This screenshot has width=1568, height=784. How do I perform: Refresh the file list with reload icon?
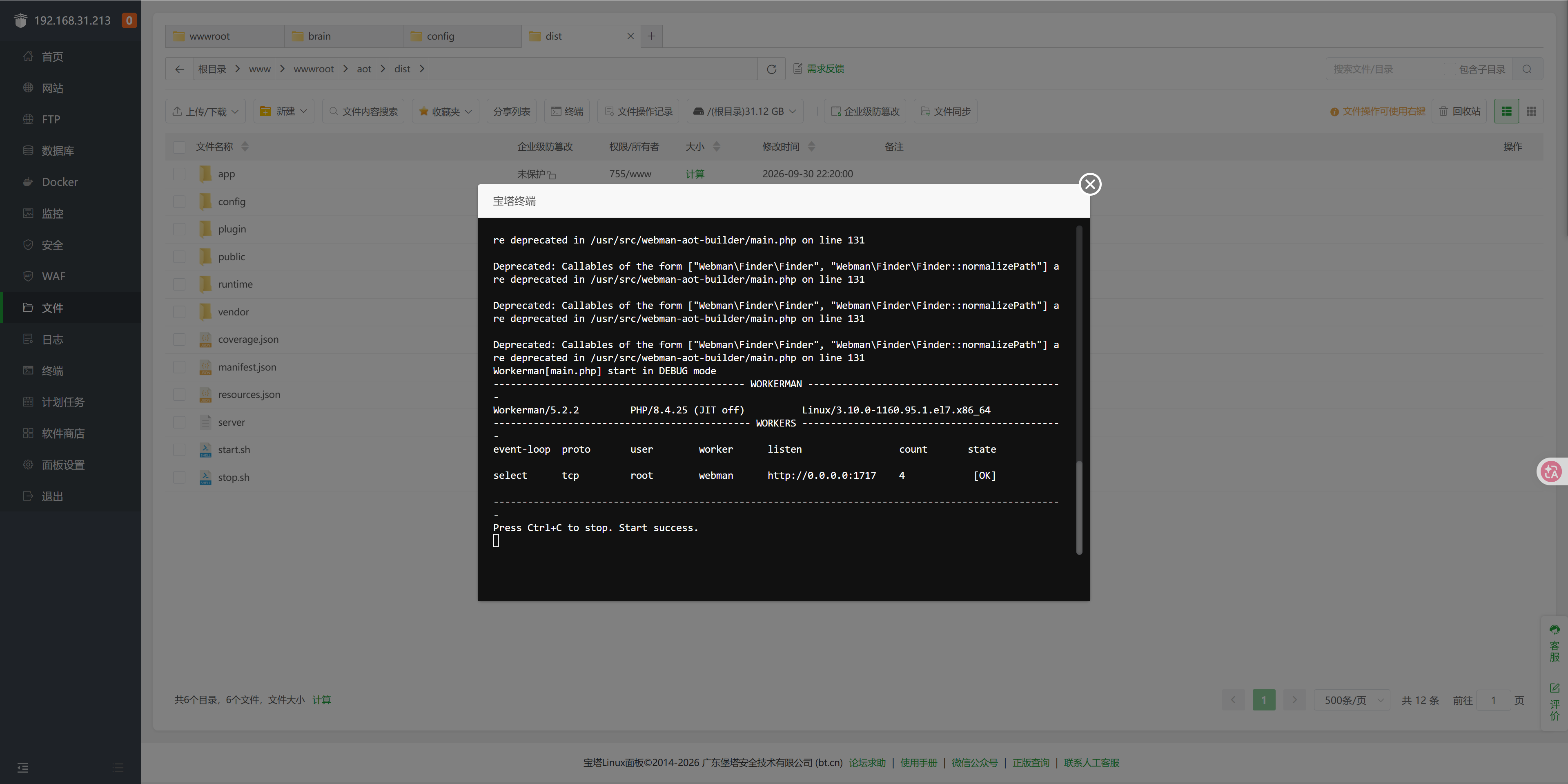[771, 69]
